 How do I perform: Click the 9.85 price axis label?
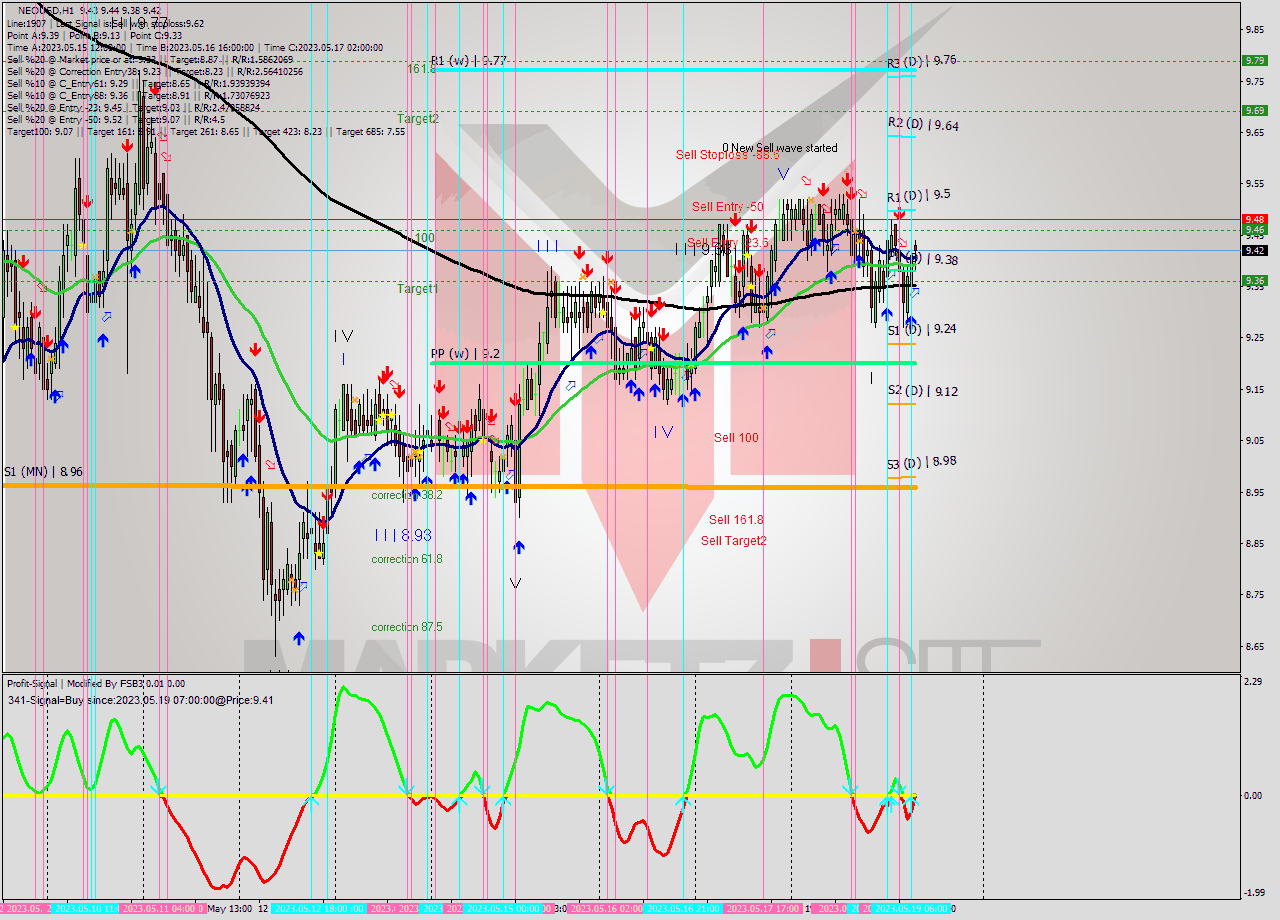coord(1254,29)
